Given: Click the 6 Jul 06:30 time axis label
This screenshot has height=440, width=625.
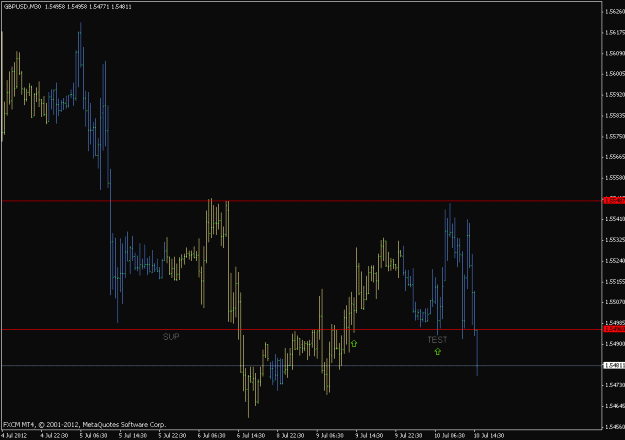Looking at the screenshot, I should tap(212, 436).
